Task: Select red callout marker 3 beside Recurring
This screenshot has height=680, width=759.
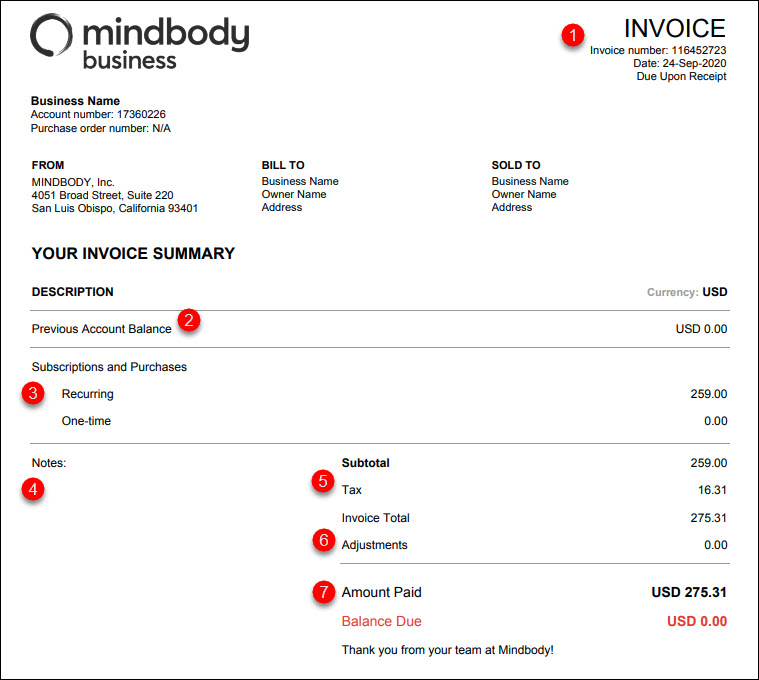Action: pos(34,393)
